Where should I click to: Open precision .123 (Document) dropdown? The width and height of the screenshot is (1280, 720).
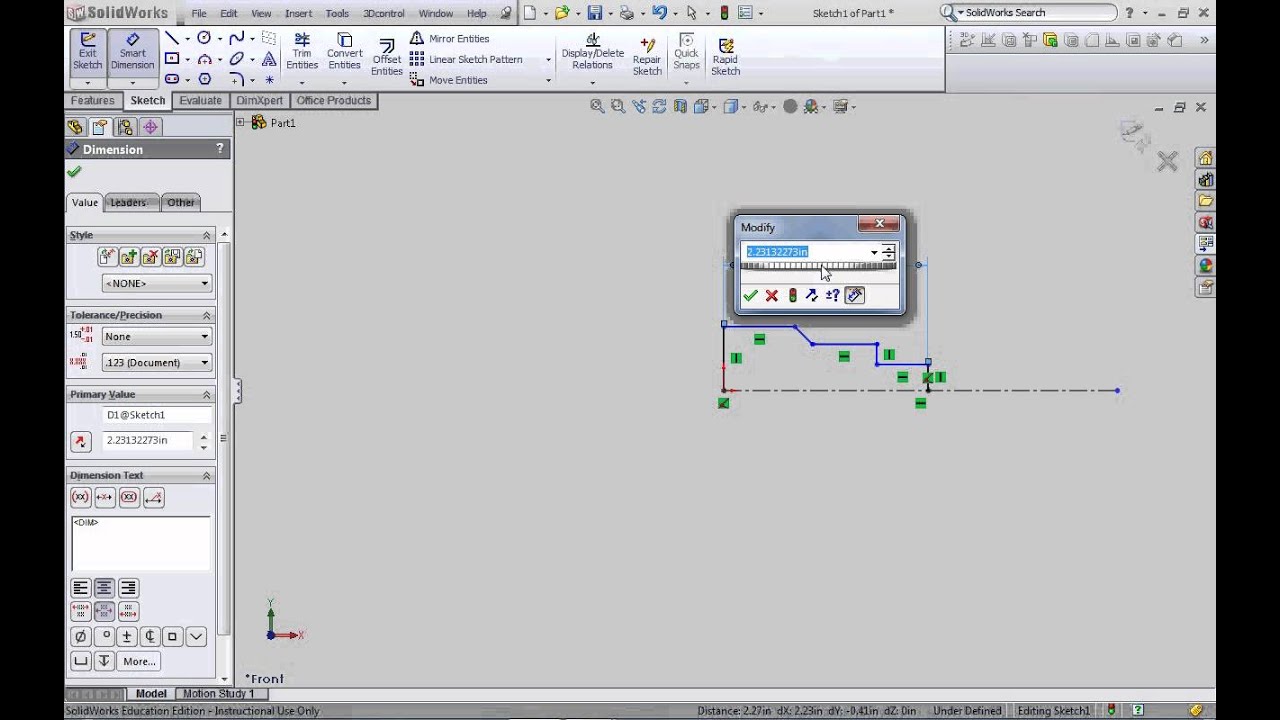[157, 362]
